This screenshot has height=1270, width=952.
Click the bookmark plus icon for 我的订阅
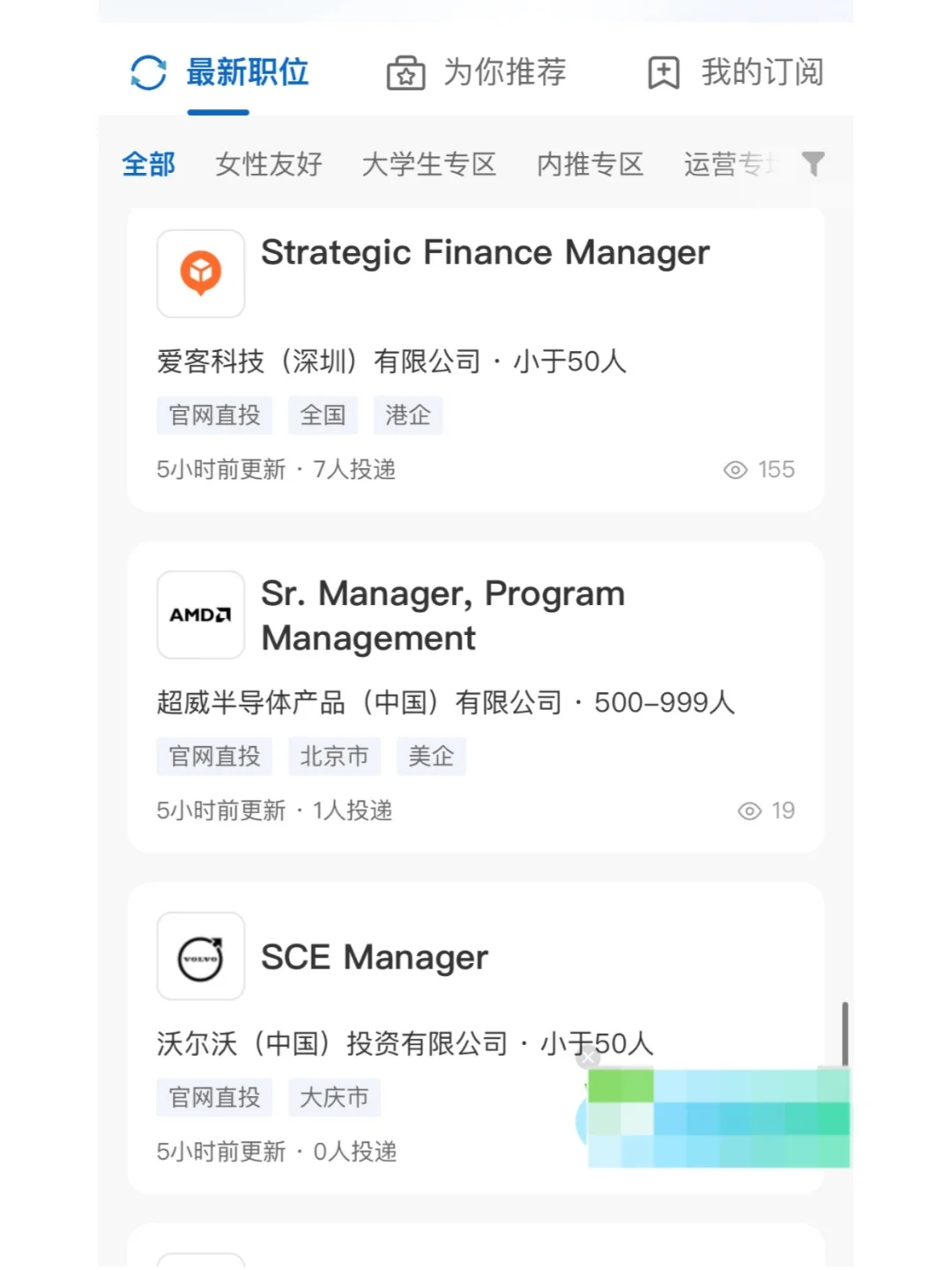664,72
